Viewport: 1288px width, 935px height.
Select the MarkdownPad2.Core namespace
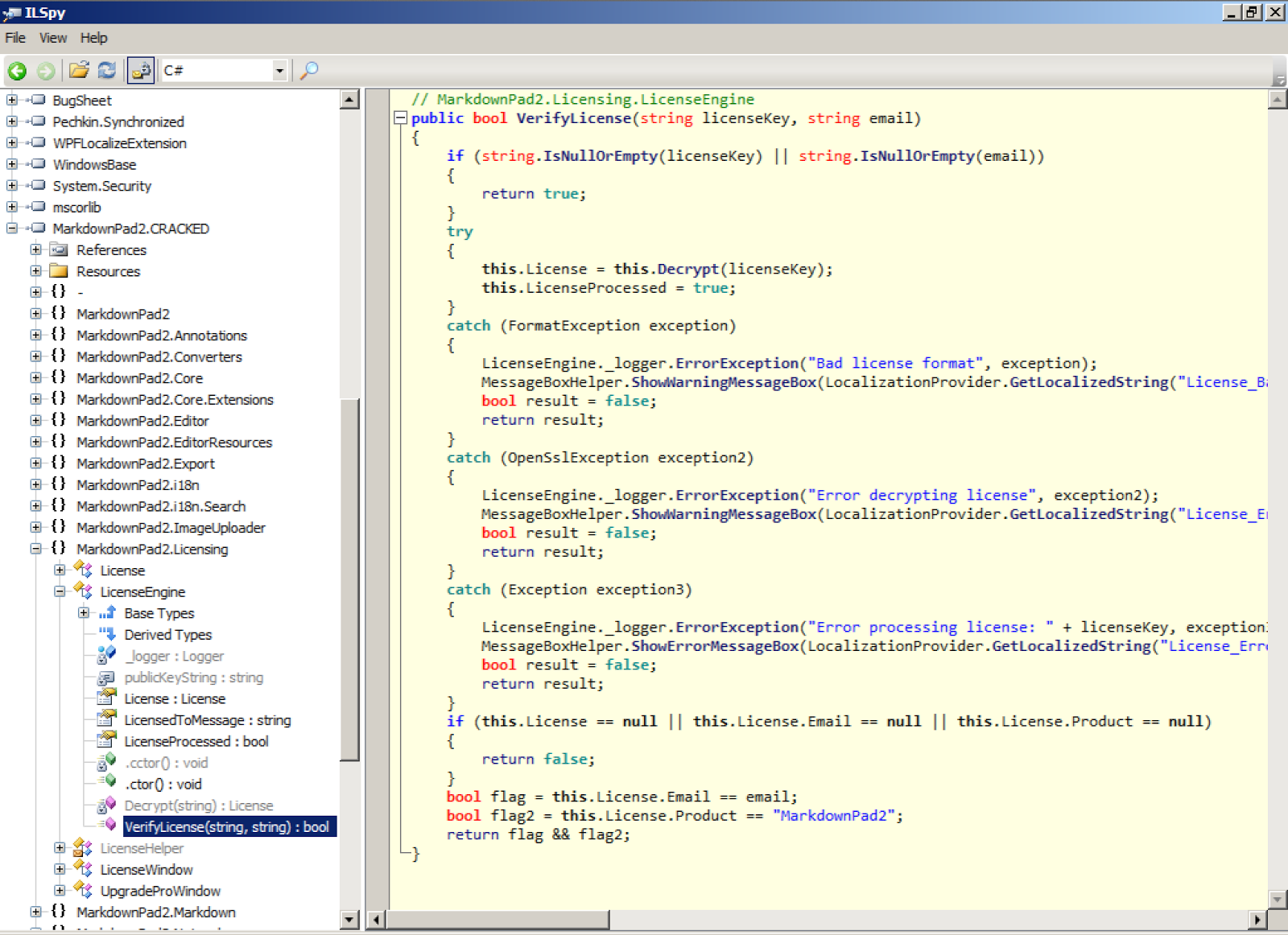139,378
